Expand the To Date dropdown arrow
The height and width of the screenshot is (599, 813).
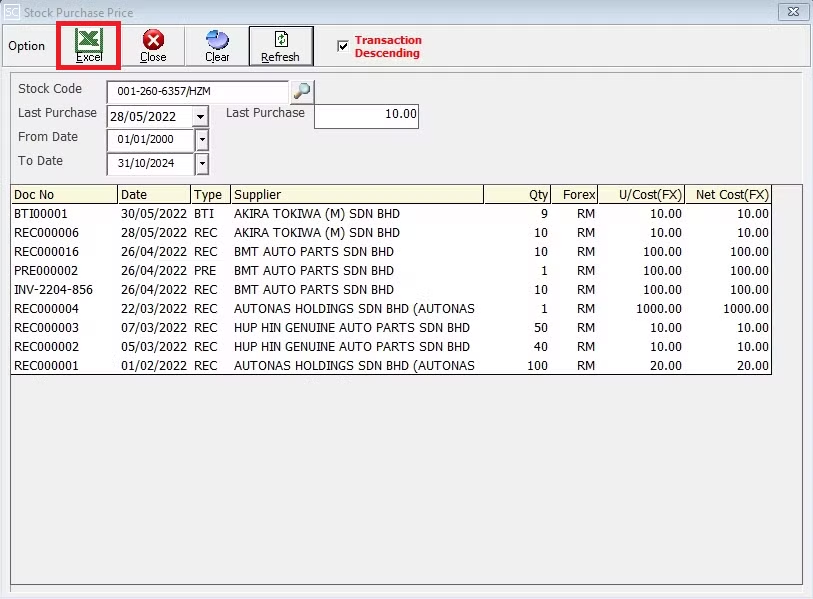click(202, 164)
